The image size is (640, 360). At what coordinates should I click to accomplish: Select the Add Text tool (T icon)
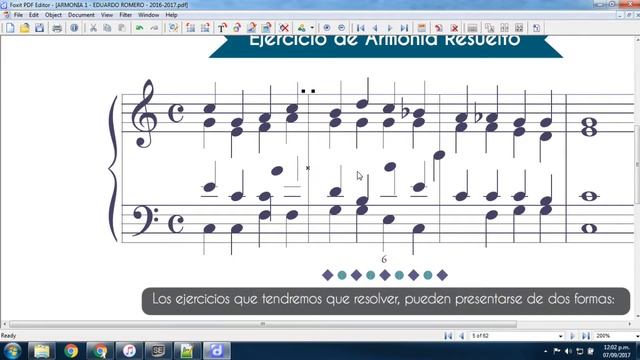(x=222, y=28)
